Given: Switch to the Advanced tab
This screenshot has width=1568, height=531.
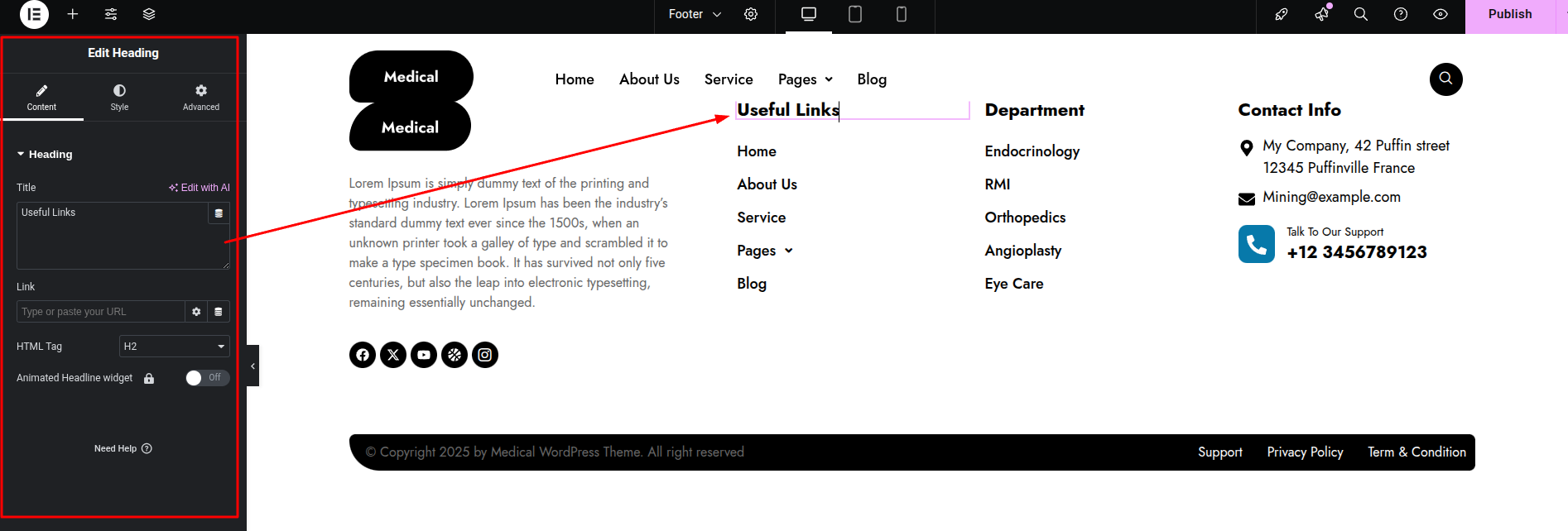Looking at the screenshot, I should point(201,97).
